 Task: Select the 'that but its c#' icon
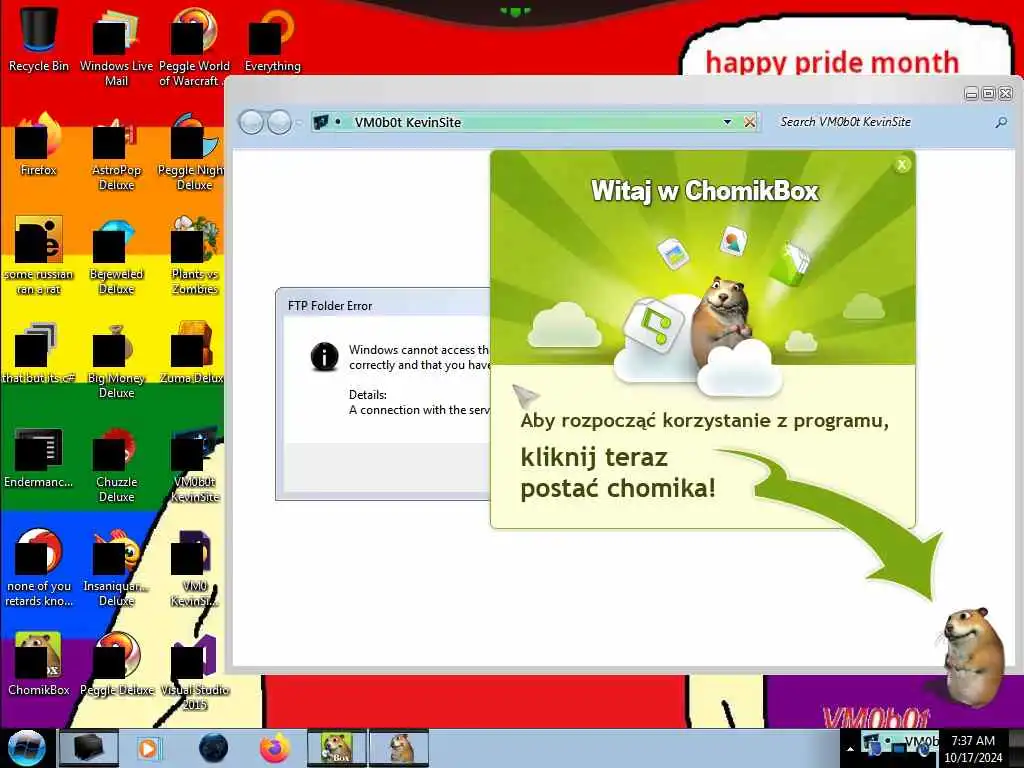[39, 353]
